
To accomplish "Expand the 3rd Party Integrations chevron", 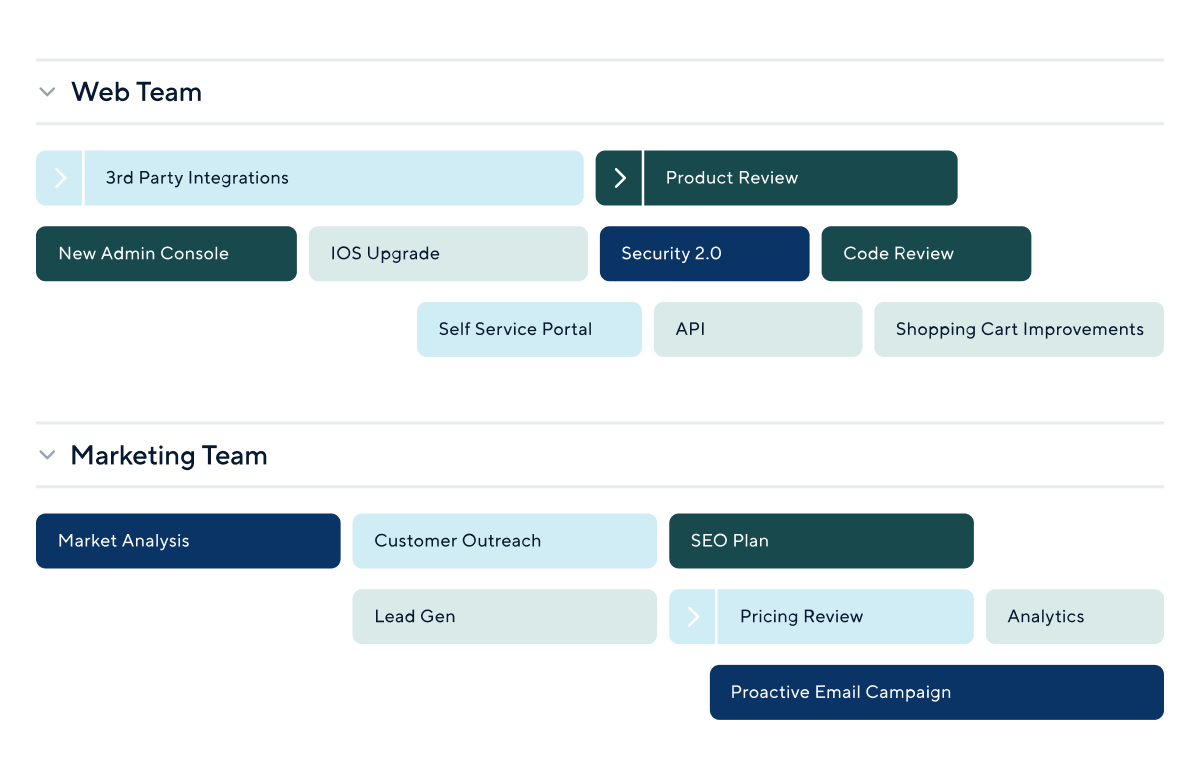I will [x=60, y=178].
